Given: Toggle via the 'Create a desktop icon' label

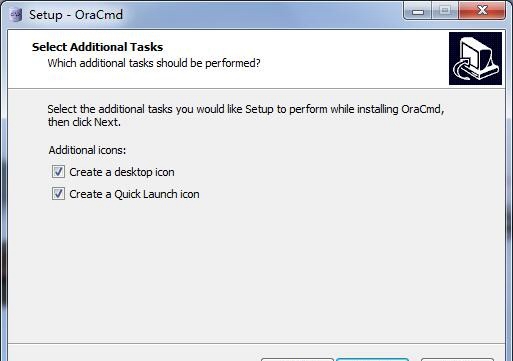Looking at the screenshot, I should pyautogui.click(x=122, y=172).
